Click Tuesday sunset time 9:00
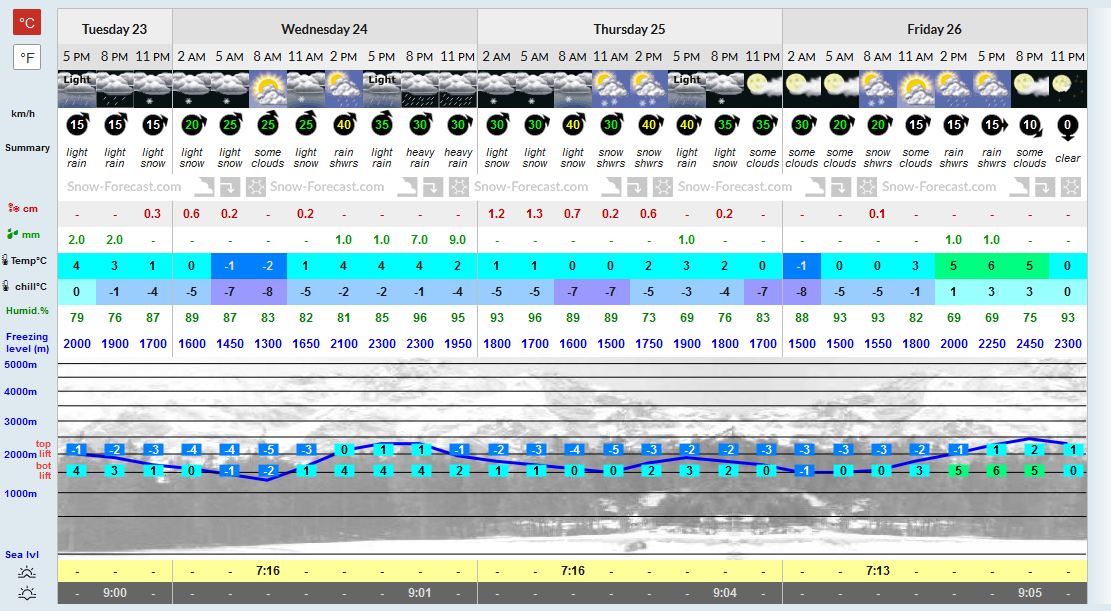The height and width of the screenshot is (611, 1111). [x=115, y=593]
